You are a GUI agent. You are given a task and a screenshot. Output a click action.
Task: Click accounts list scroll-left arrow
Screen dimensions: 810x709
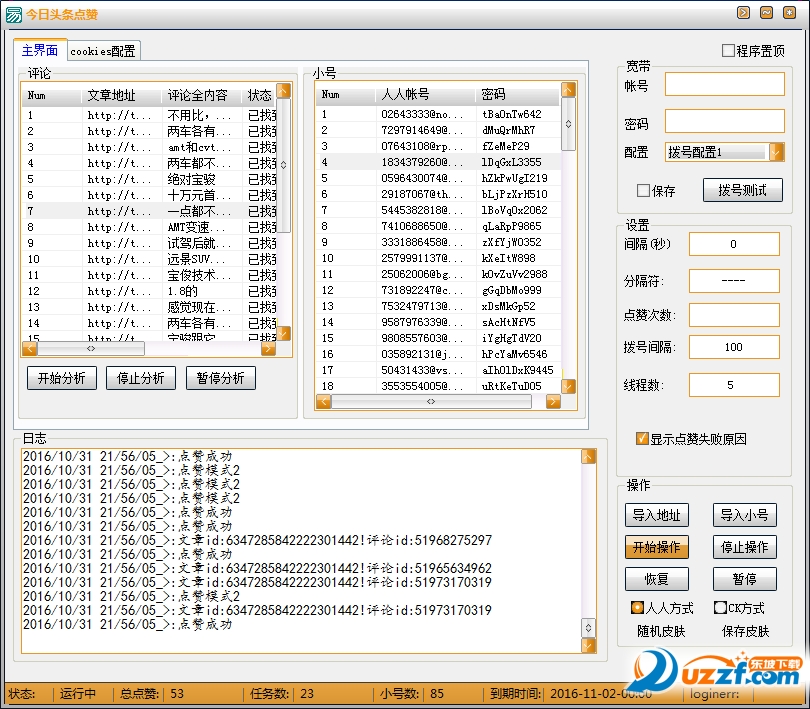coord(323,402)
